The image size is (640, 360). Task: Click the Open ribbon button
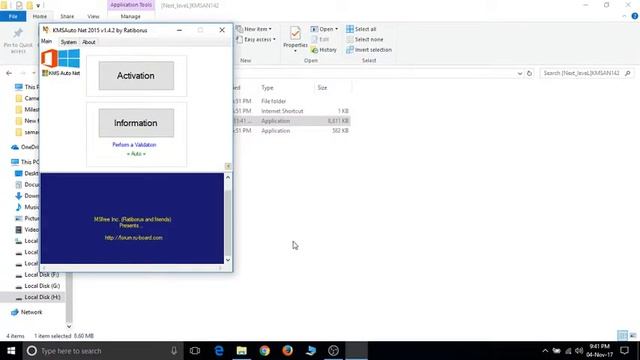point(322,29)
